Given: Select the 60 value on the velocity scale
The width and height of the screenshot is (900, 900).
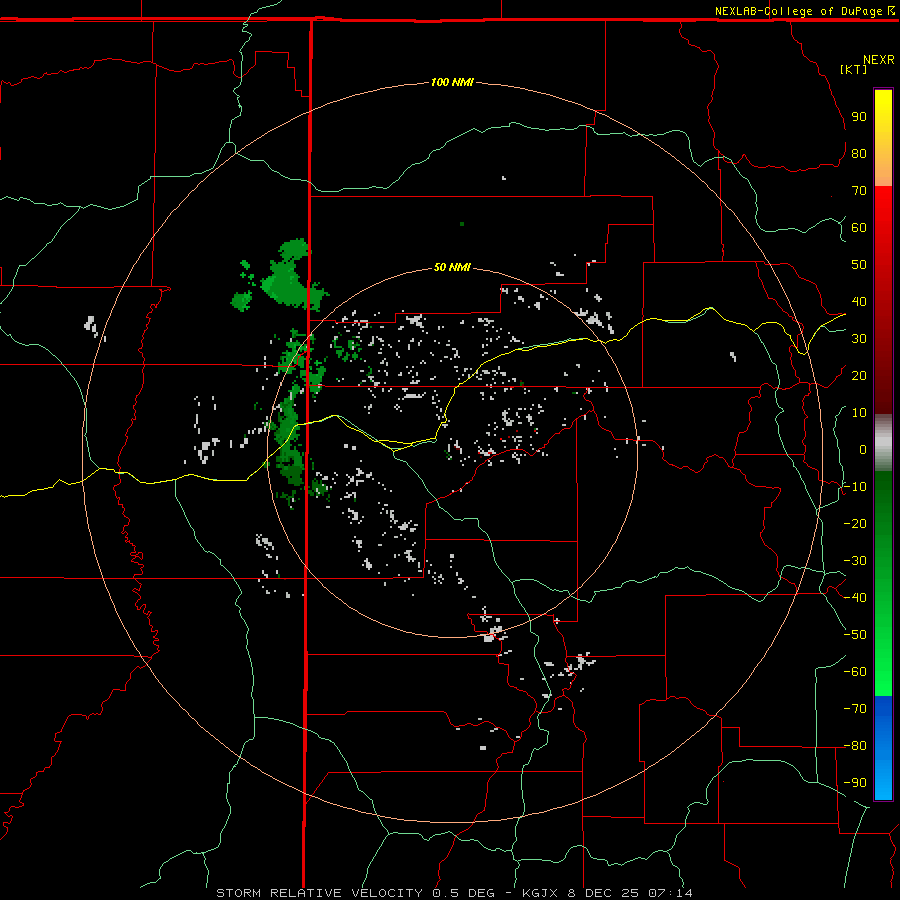Looking at the screenshot, I should pyautogui.click(x=859, y=227).
